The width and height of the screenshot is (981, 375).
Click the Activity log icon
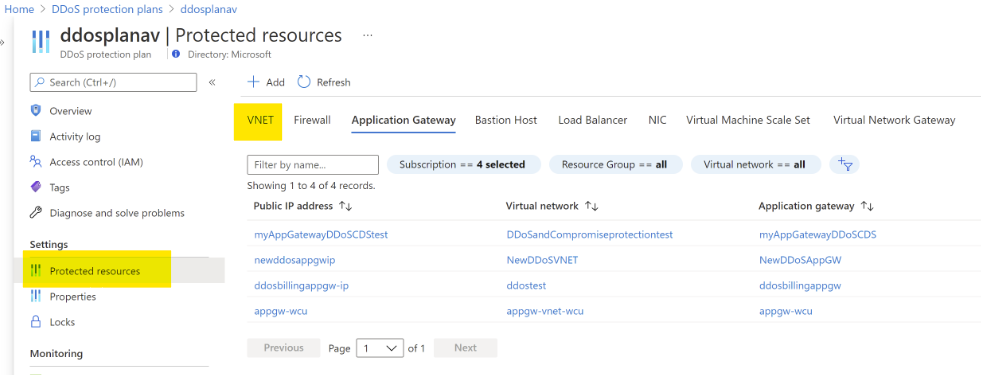36,136
